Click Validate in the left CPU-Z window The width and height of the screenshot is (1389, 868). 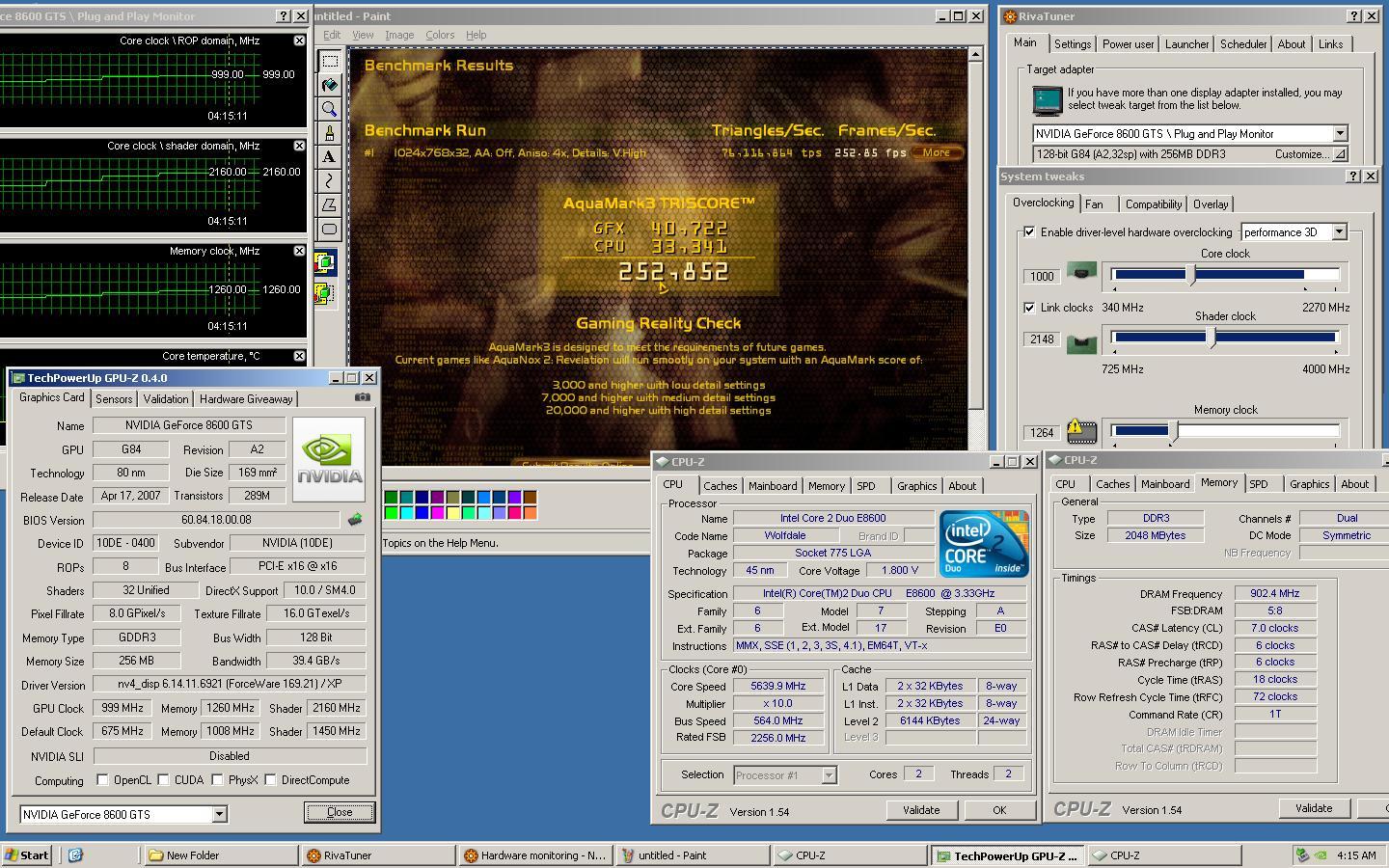click(x=921, y=810)
